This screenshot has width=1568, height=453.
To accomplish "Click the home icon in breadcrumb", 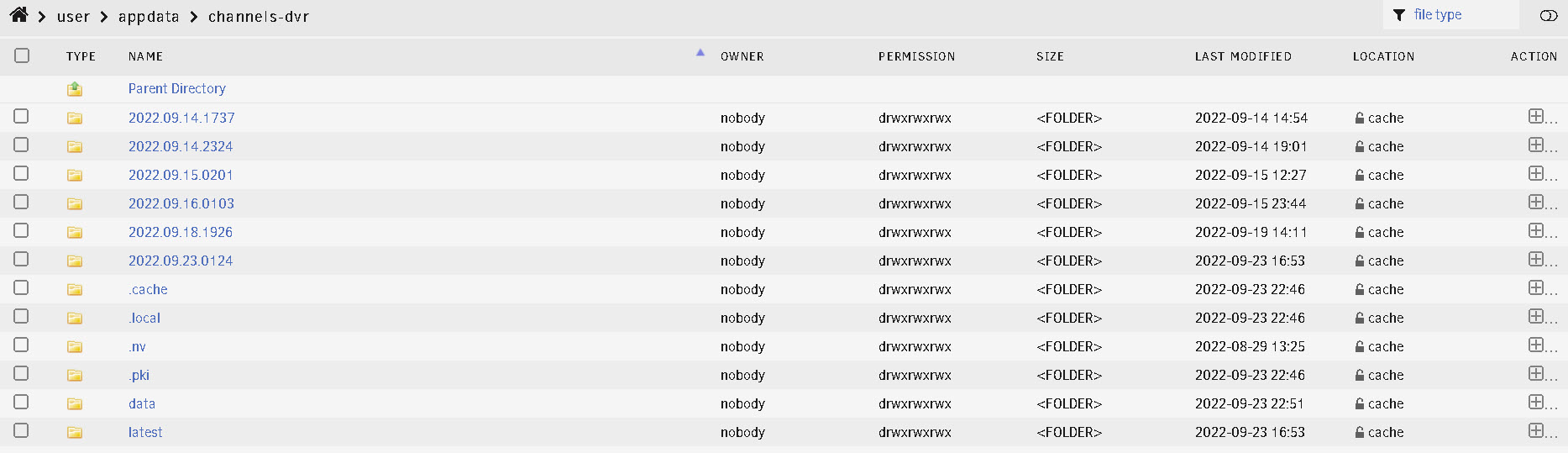I will [18, 15].
